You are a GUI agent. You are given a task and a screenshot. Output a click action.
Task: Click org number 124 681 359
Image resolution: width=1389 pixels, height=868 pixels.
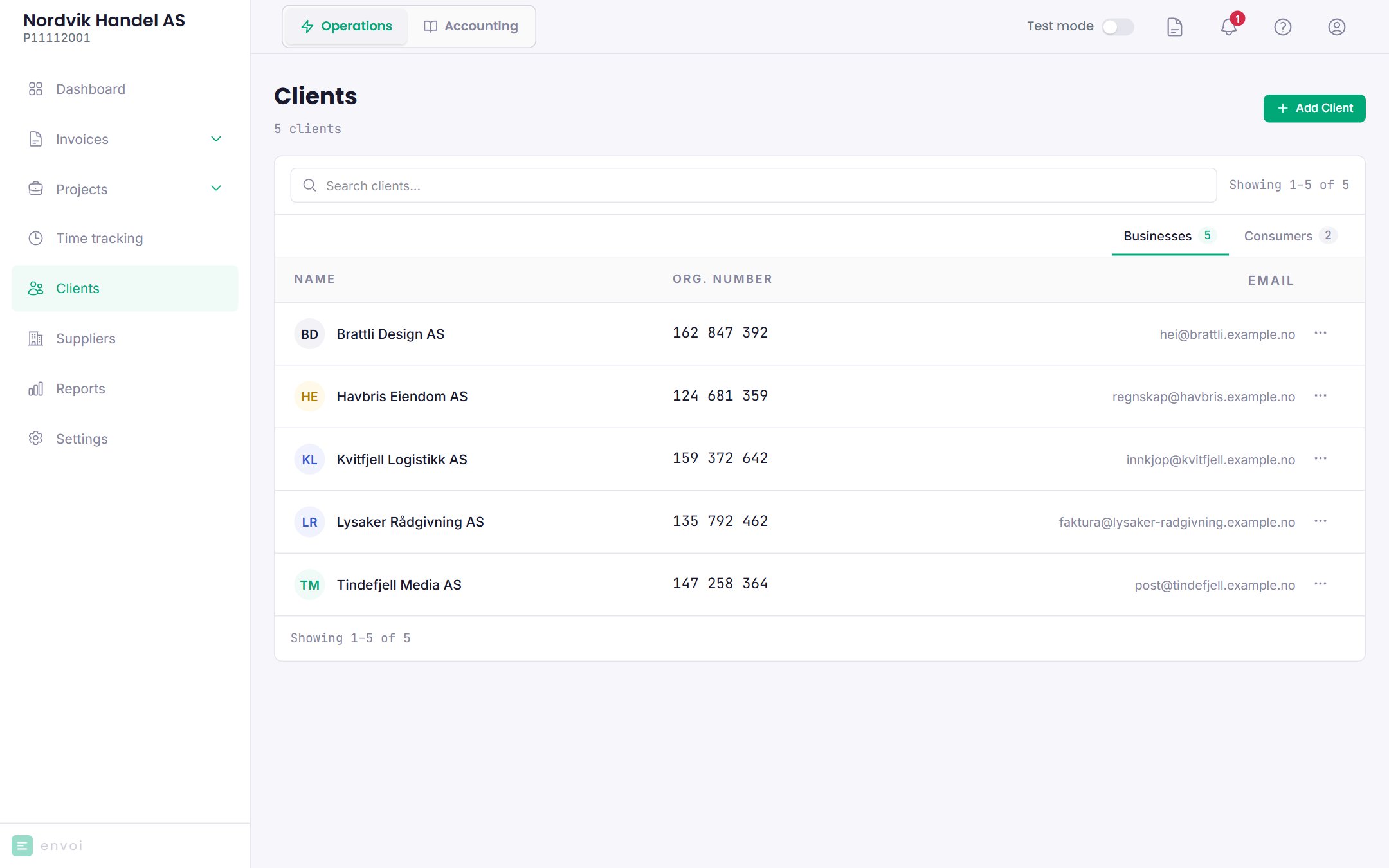[x=720, y=395]
